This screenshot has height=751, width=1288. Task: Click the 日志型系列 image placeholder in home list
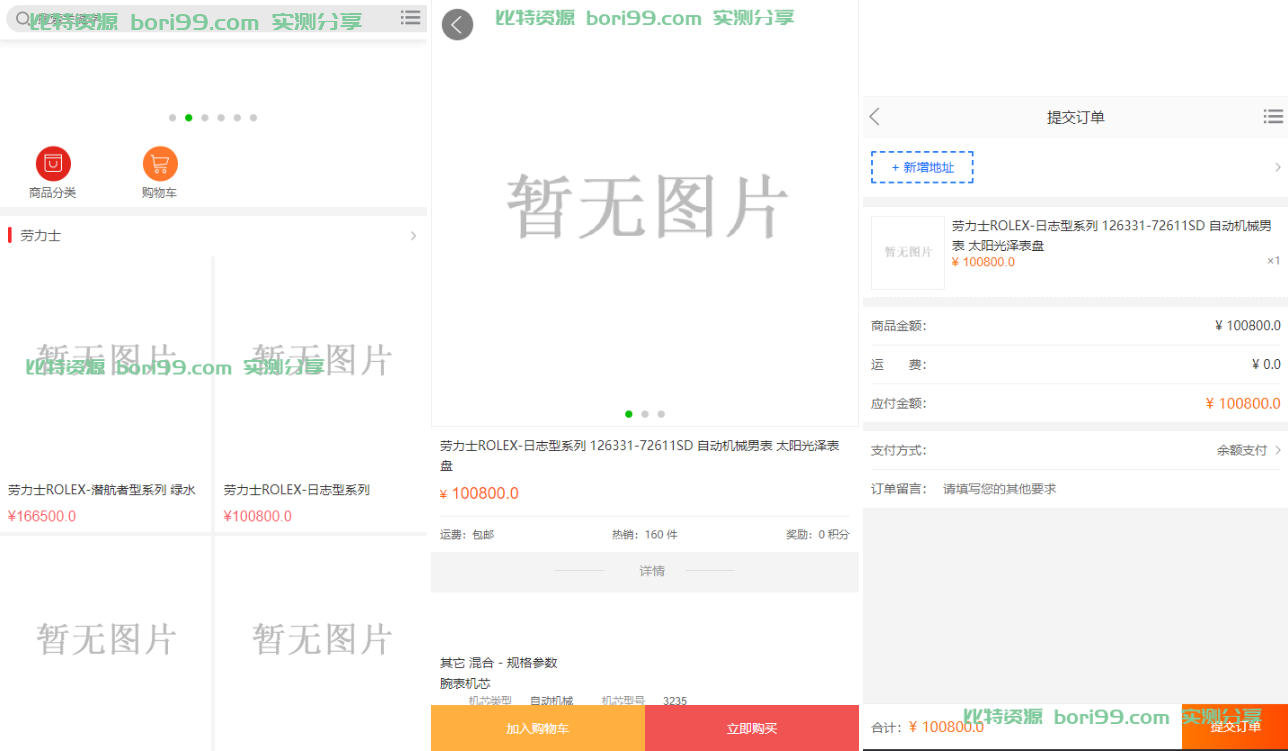point(321,360)
